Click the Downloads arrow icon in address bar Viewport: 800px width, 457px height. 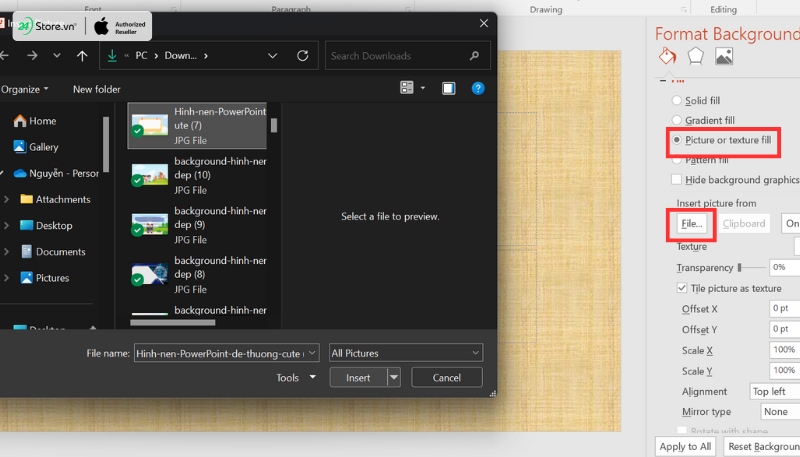click(x=112, y=56)
